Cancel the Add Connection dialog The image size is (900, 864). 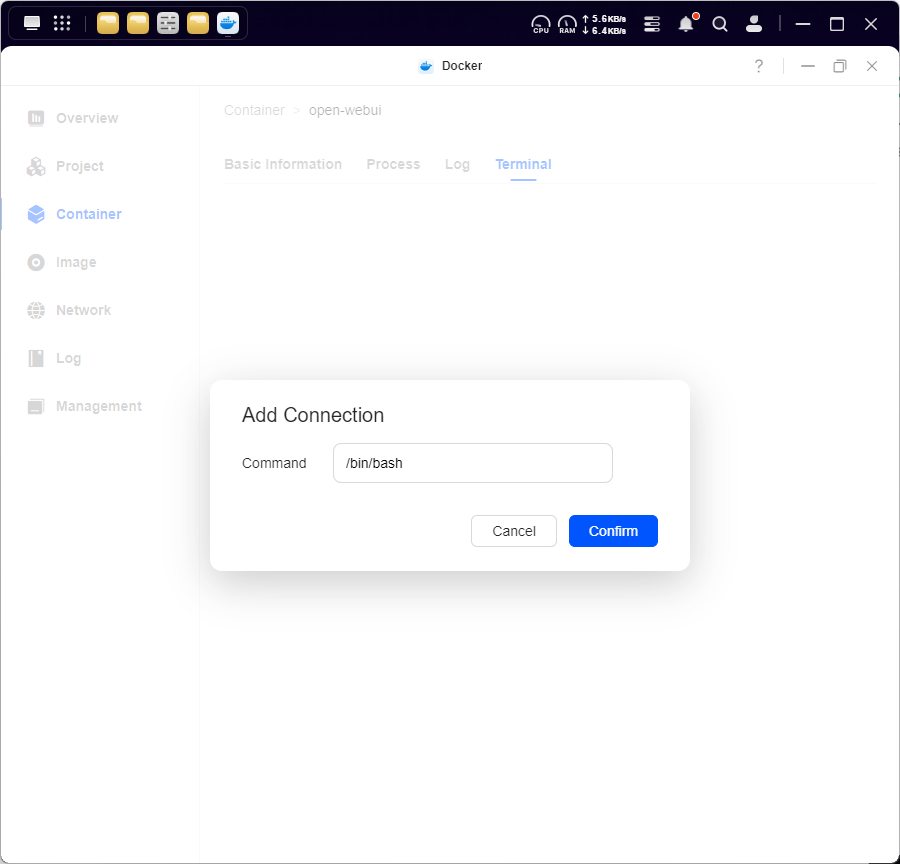tap(514, 531)
